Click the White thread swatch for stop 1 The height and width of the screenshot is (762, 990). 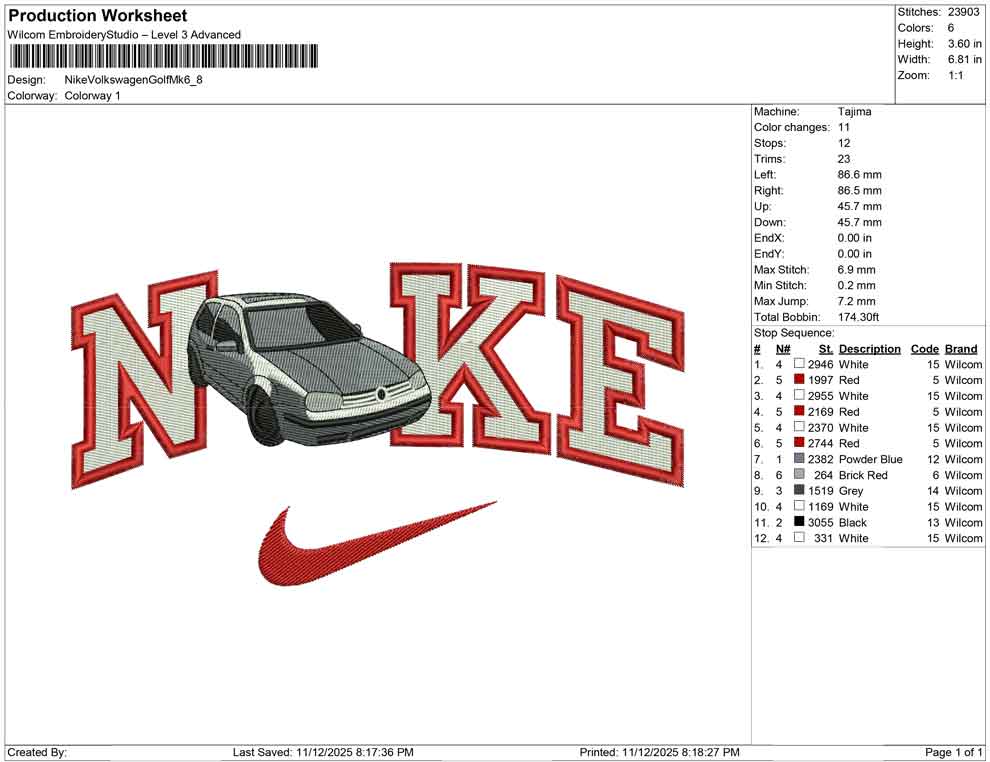(797, 364)
